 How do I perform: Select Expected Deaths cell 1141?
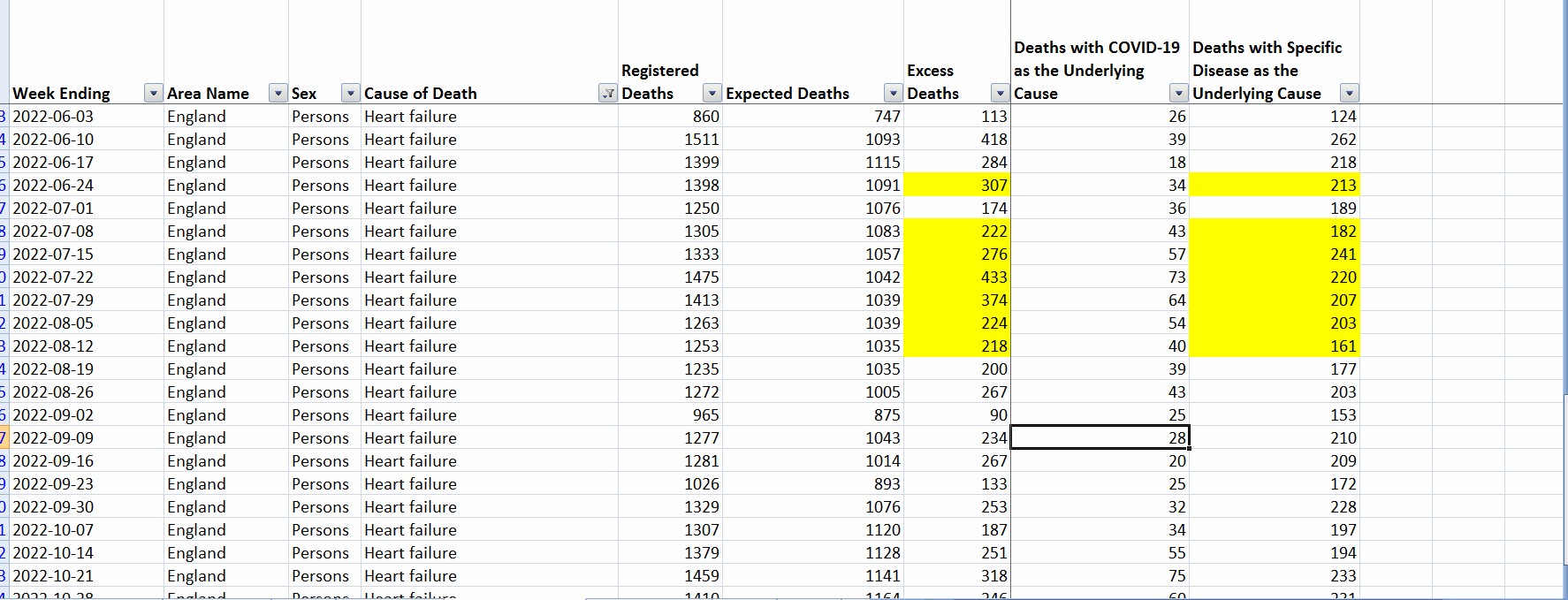[x=813, y=575]
